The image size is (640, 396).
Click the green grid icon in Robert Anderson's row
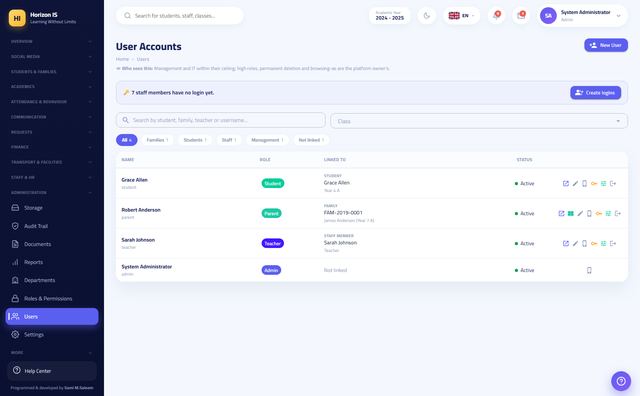[571, 214]
